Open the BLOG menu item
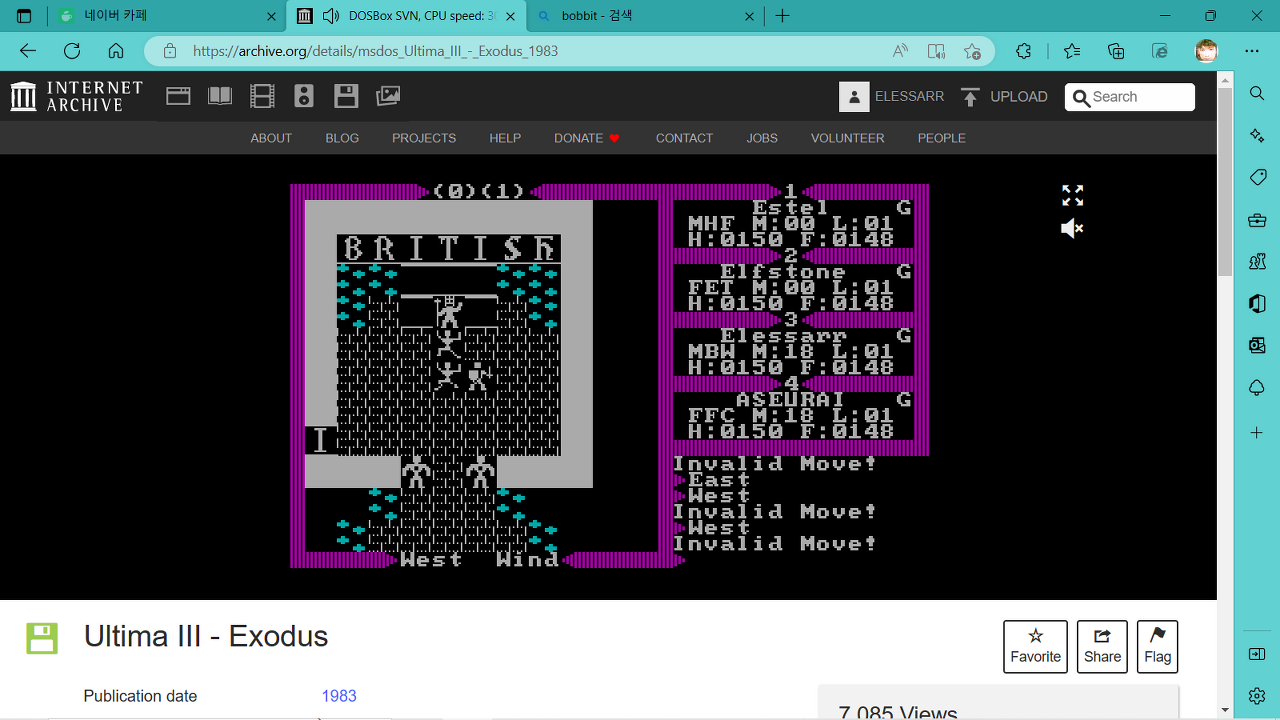 point(342,138)
